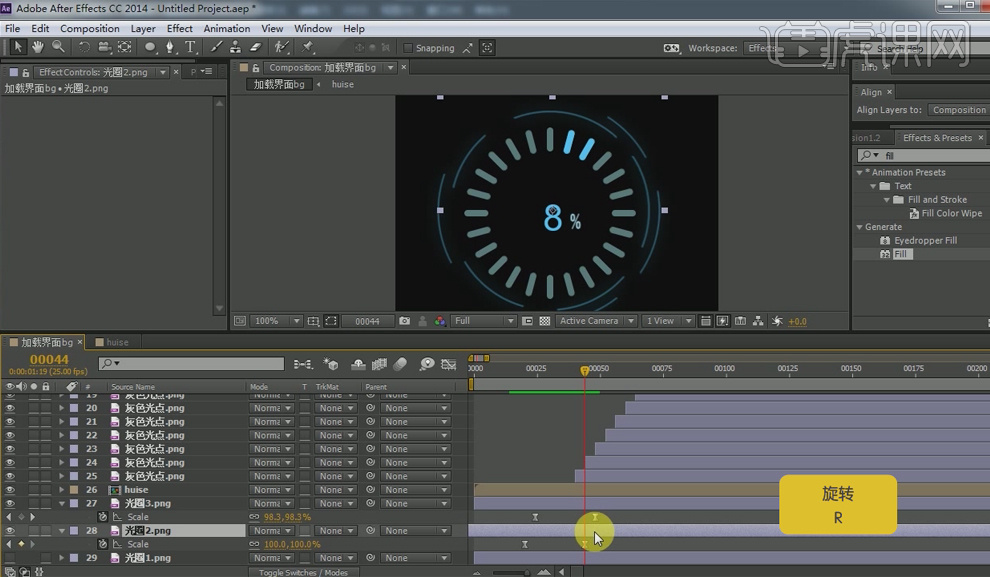The width and height of the screenshot is (990, 577).
Task: Select the Brush tool
Action: 216,47
